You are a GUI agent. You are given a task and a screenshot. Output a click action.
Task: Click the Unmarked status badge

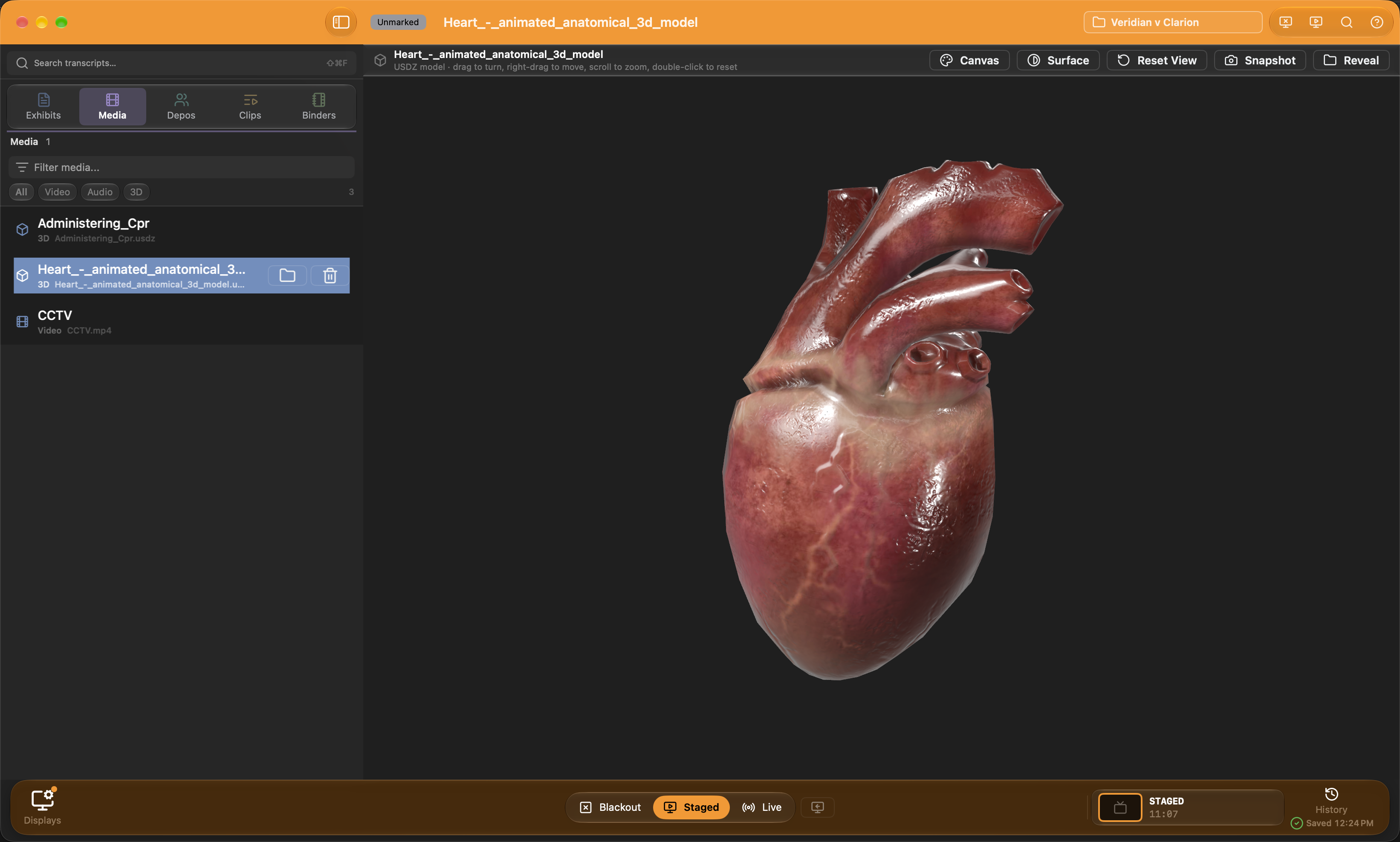(397, 22)
